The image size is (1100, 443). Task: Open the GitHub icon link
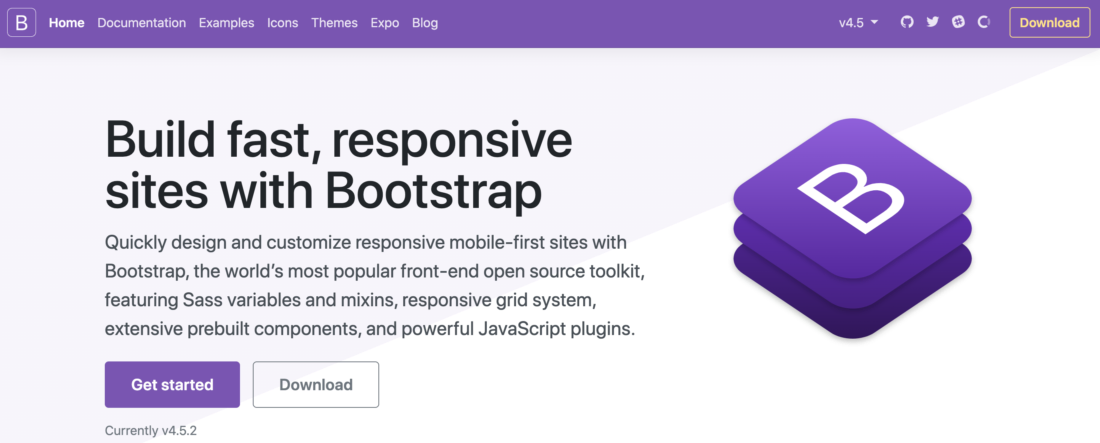coord(907,22)
